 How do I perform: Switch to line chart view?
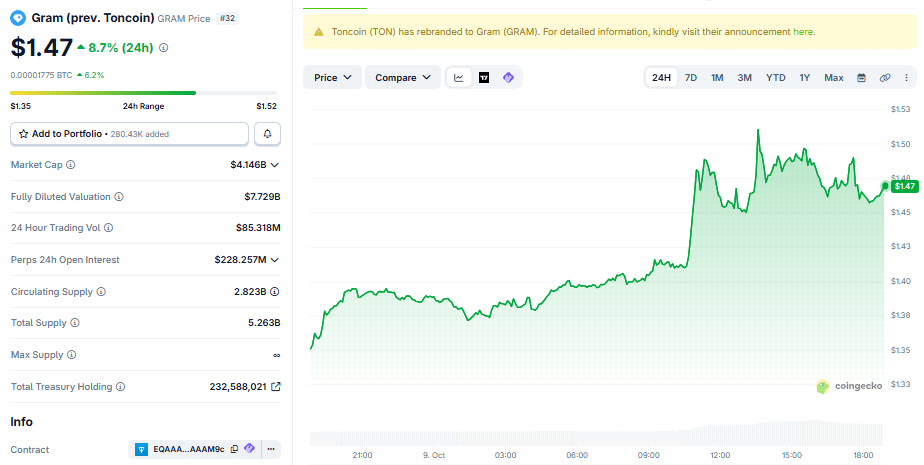point(458,77)
